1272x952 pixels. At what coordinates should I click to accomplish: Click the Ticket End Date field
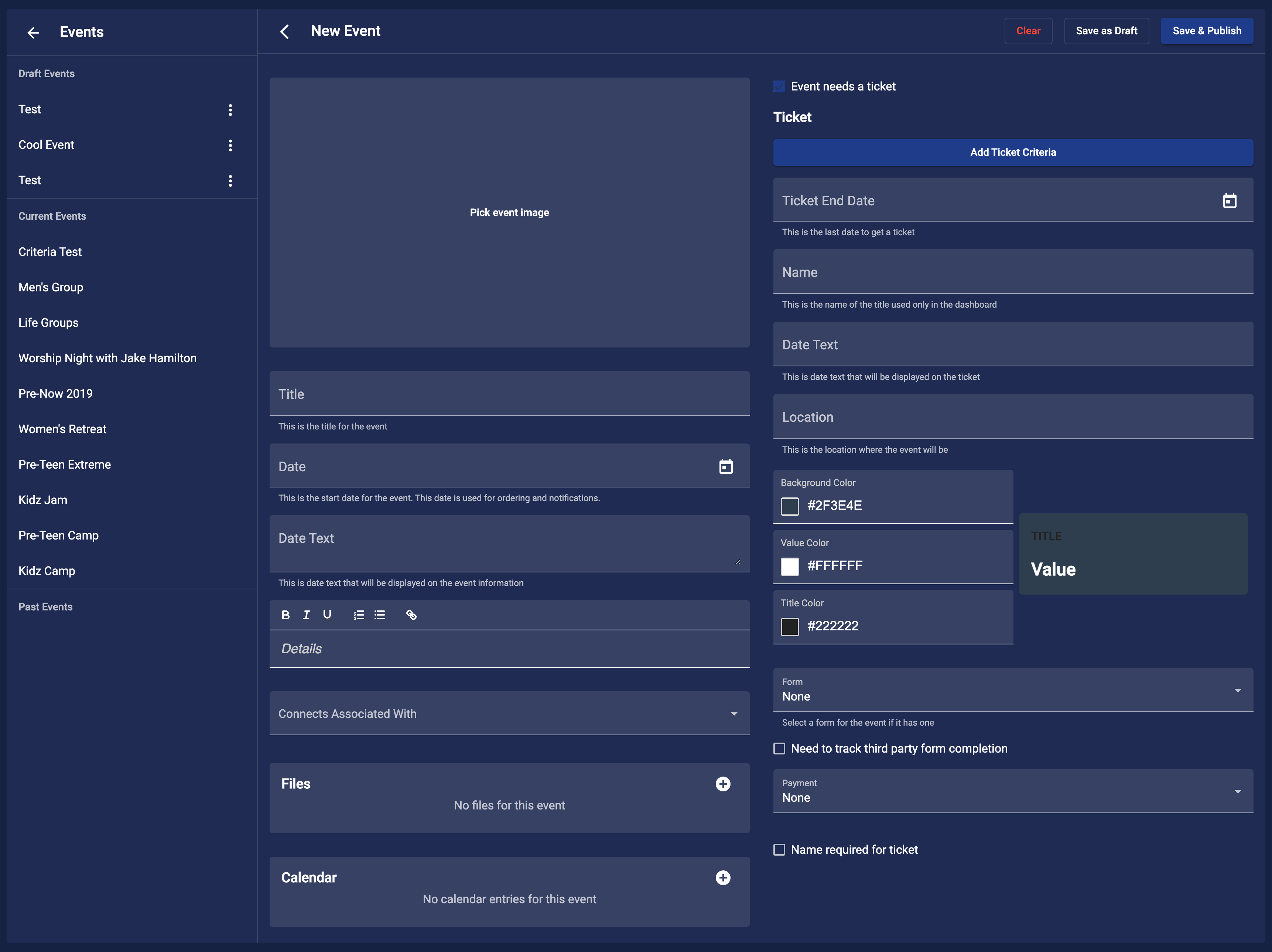click(1013, 200)
